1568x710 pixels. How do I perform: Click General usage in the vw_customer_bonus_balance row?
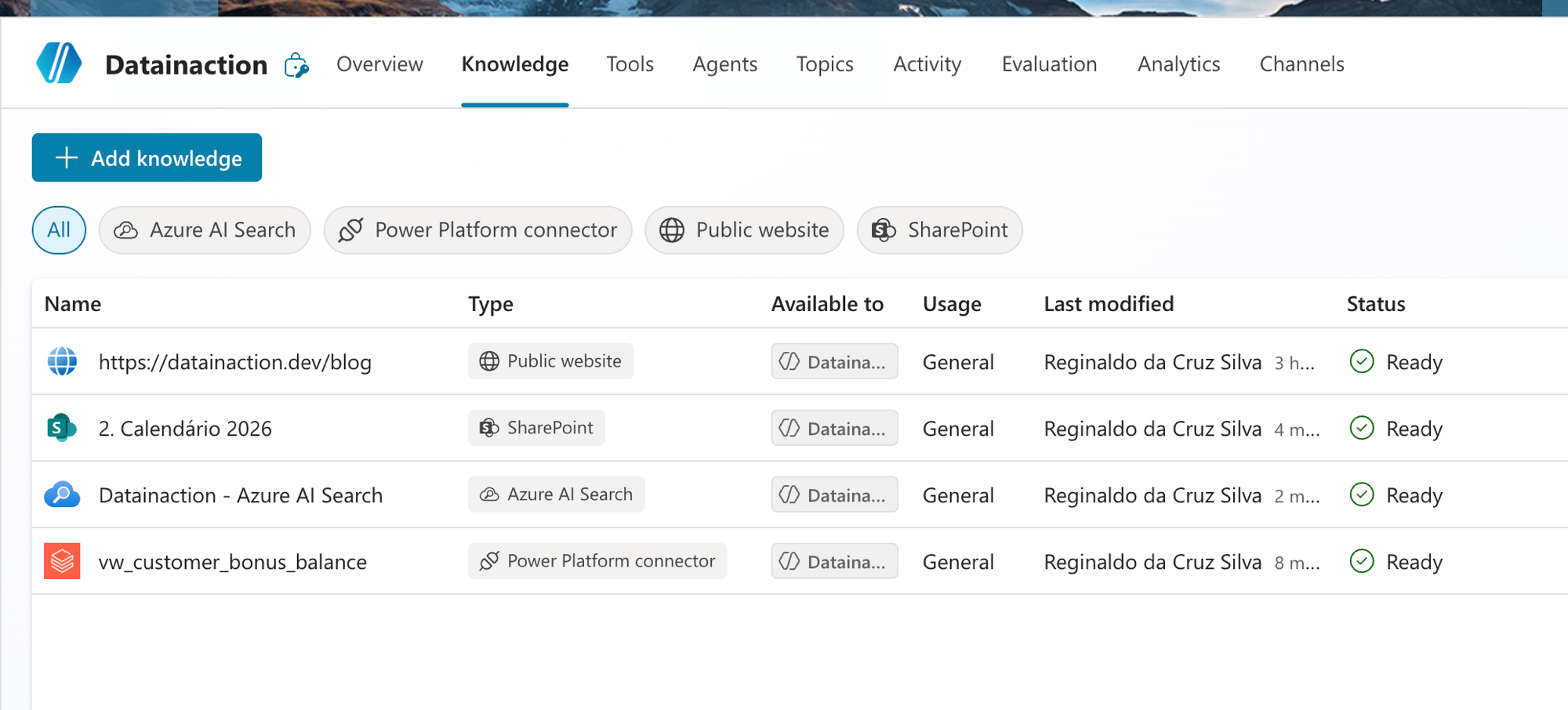(x=958, y=562)
